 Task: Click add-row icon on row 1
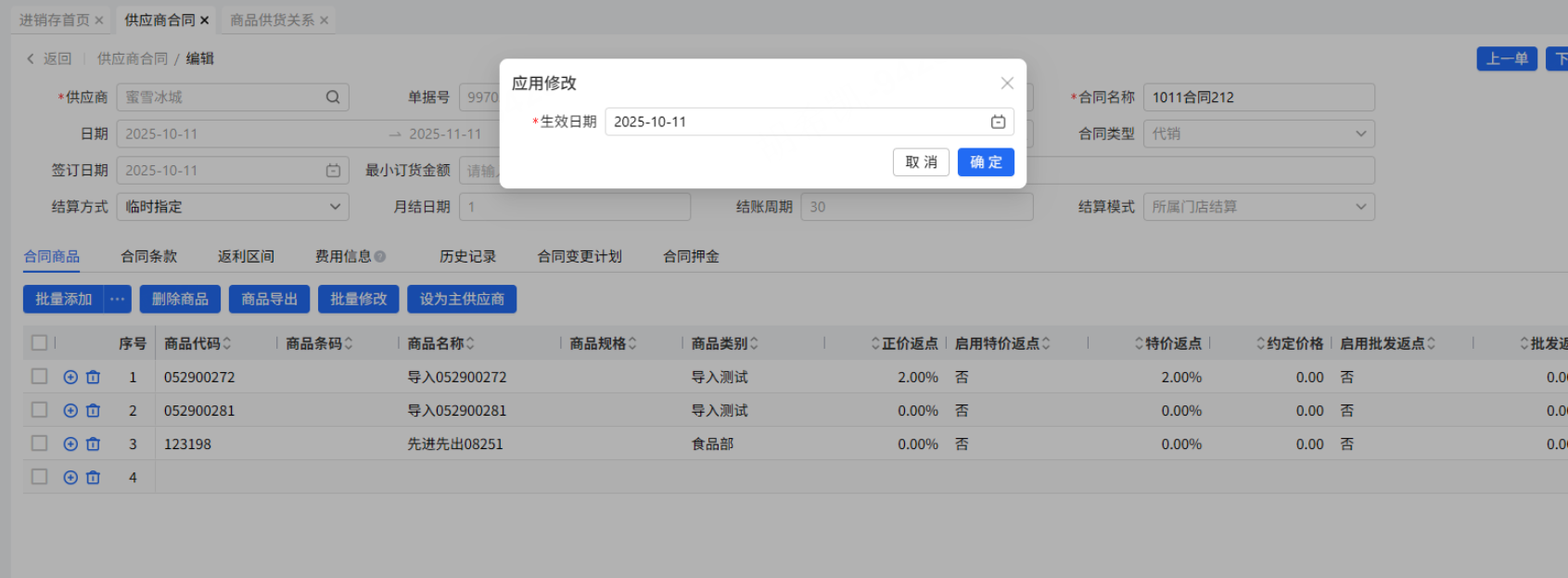pyautogui.click(x=70, y=378)
